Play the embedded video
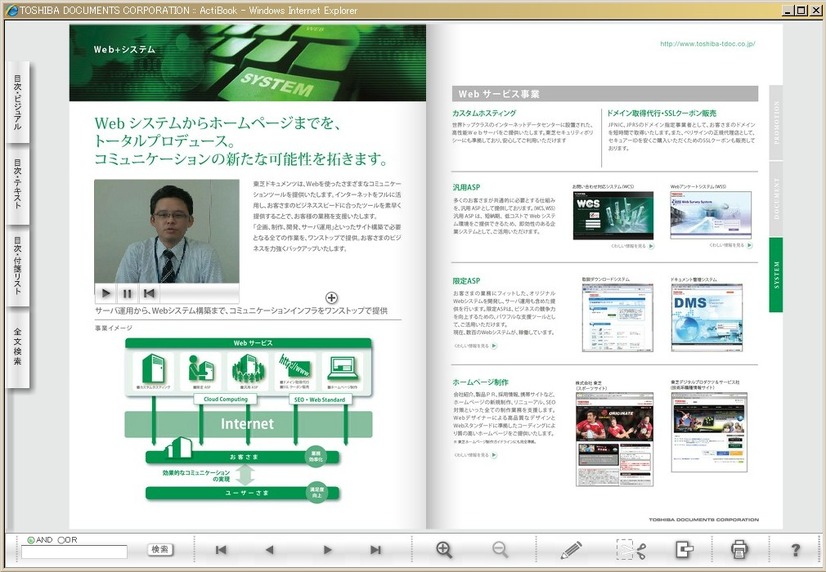The image size is (826, 572). (x=106, y=293)
